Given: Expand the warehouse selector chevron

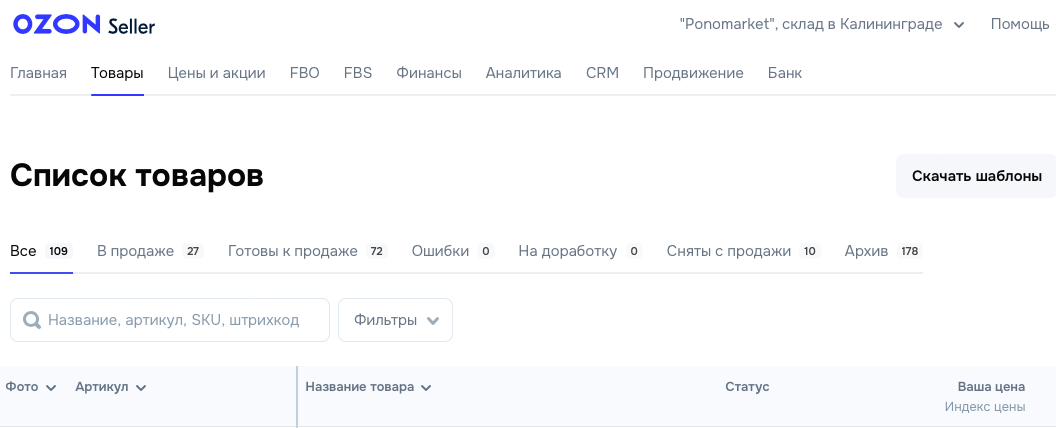Looking at the screenshot, I should [959, 25].
